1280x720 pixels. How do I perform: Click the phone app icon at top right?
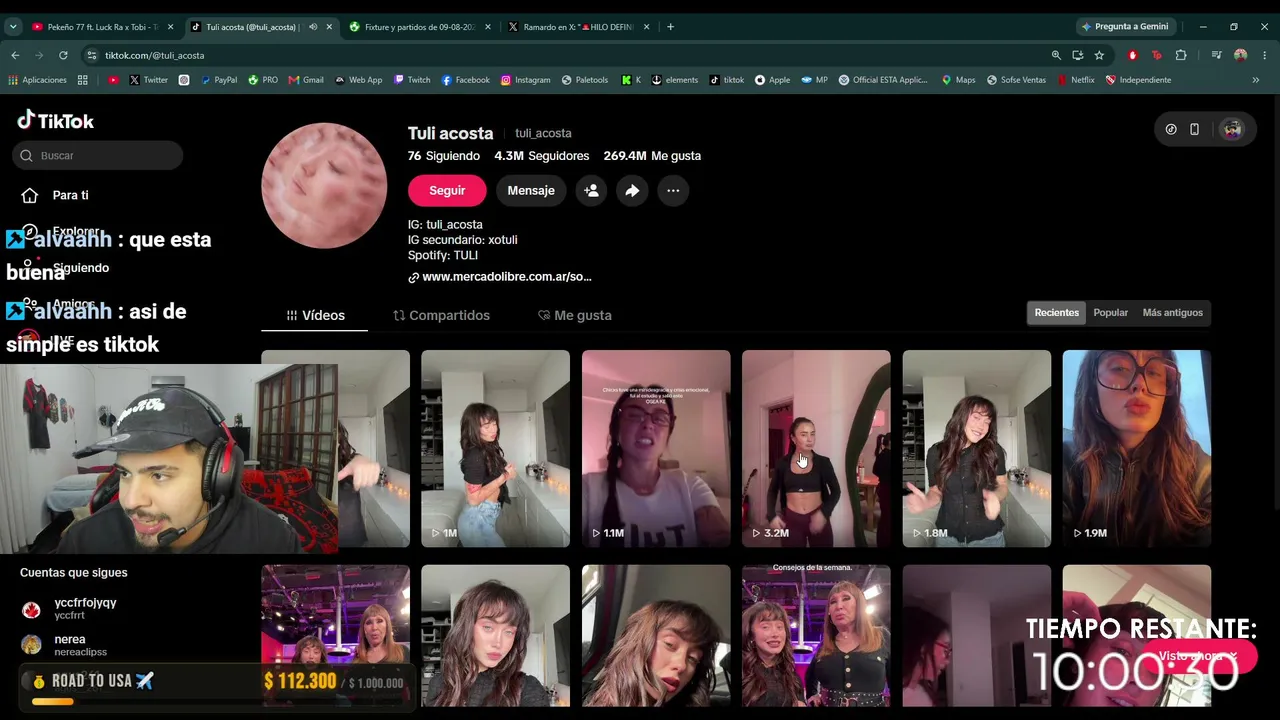tap(1194, 129)
